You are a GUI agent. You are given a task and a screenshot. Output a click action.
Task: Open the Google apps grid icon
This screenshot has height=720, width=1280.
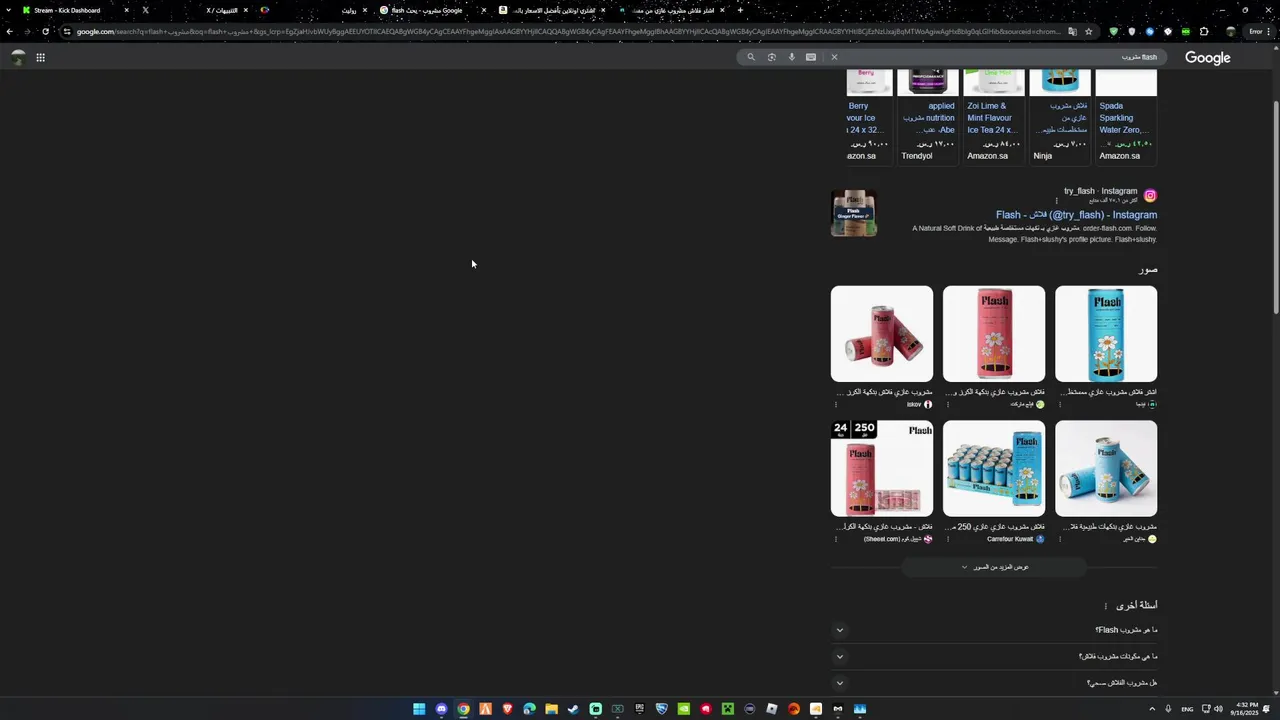tap(40, 57)
